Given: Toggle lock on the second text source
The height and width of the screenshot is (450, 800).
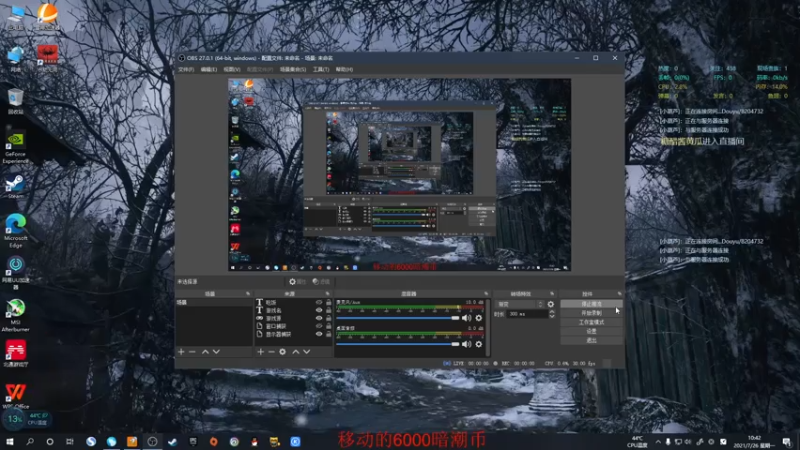Looking at the screenshot, I should (x=329, y=310).
